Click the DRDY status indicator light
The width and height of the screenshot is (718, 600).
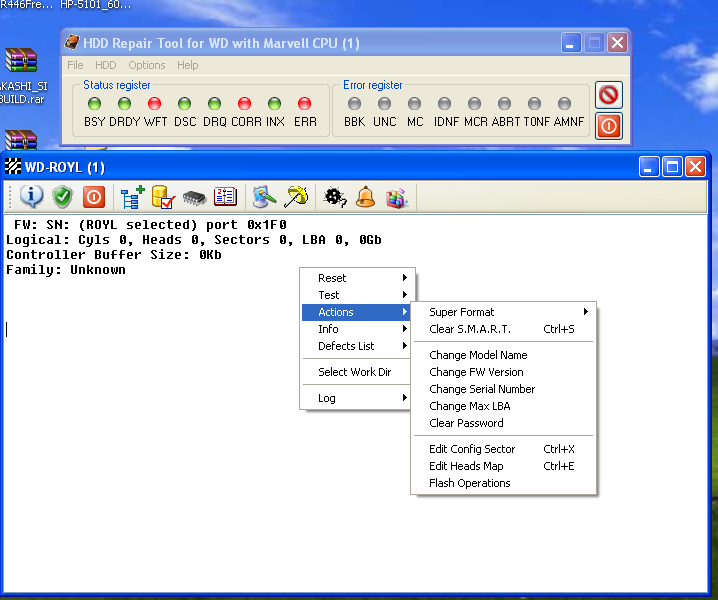click(124, 104)
